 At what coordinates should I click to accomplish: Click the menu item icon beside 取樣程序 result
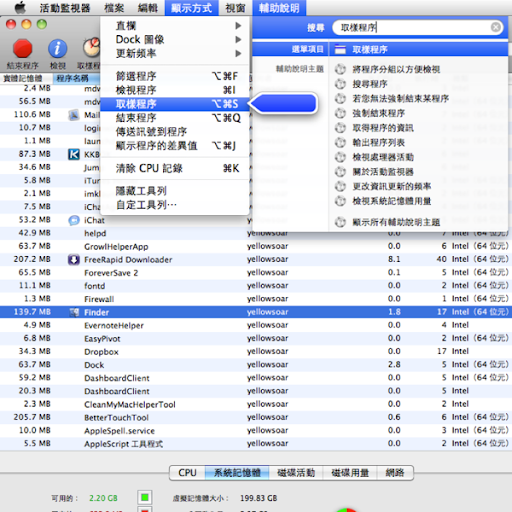coord(340,50)
